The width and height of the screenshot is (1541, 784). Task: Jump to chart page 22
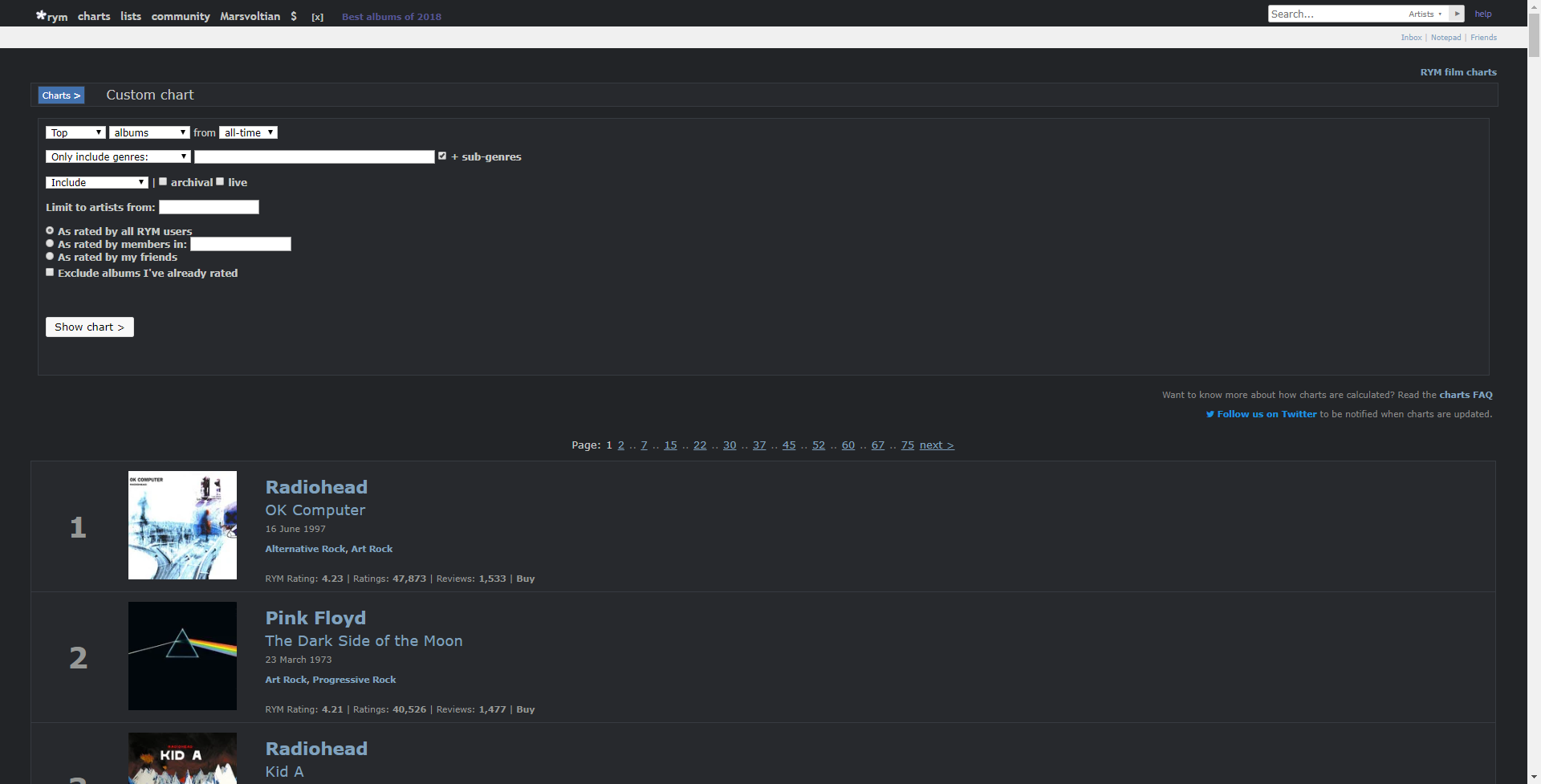pos(700,445)
